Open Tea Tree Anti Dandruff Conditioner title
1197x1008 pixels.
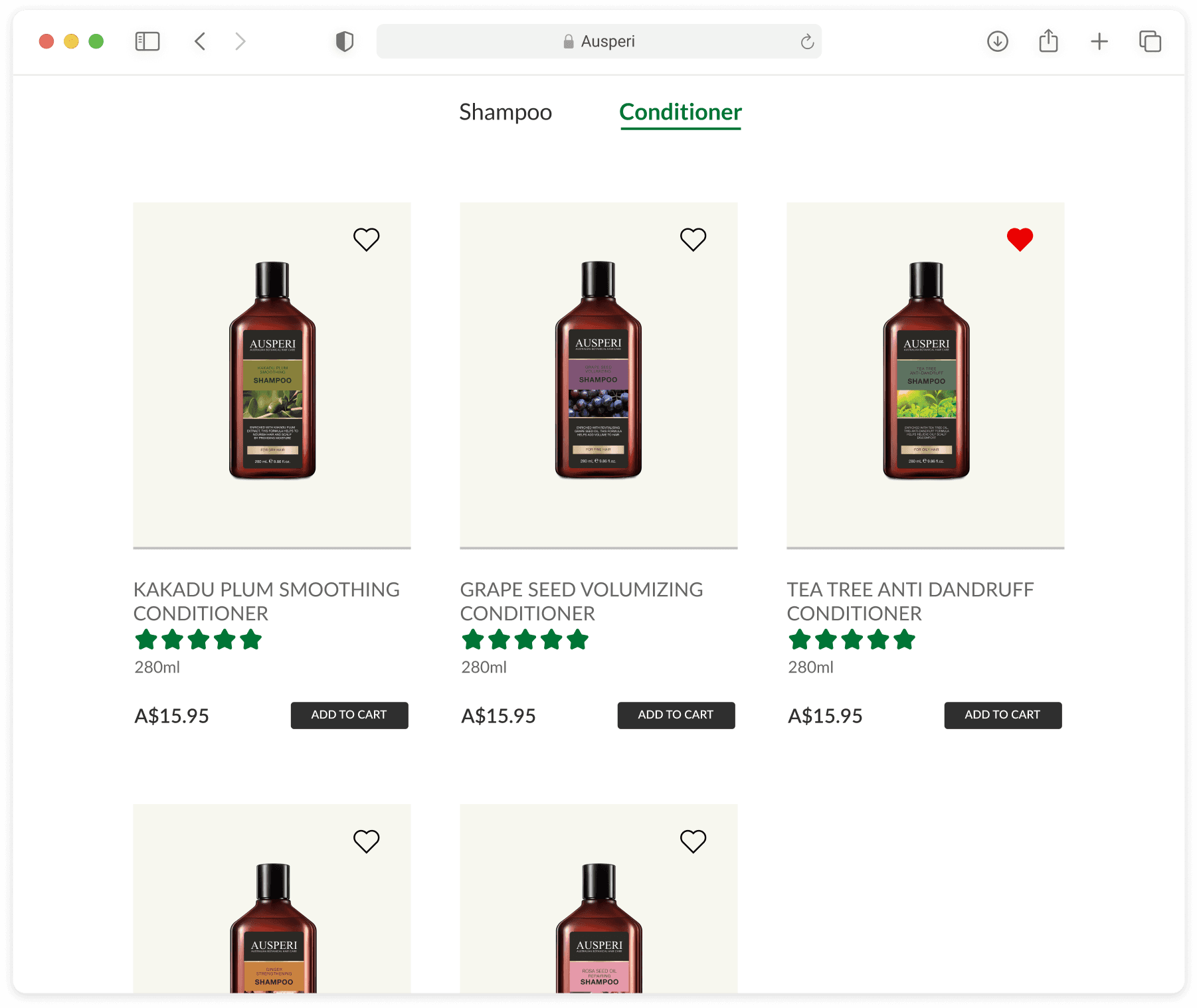pyautogui.click(x=910, y=602)
